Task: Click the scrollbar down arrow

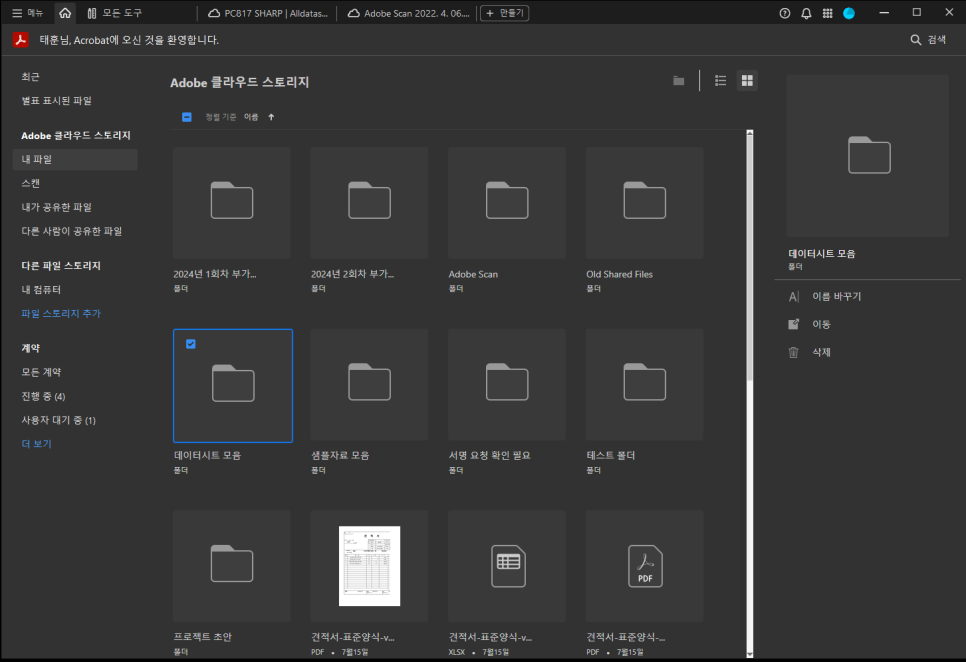Action: coord(750,654)
